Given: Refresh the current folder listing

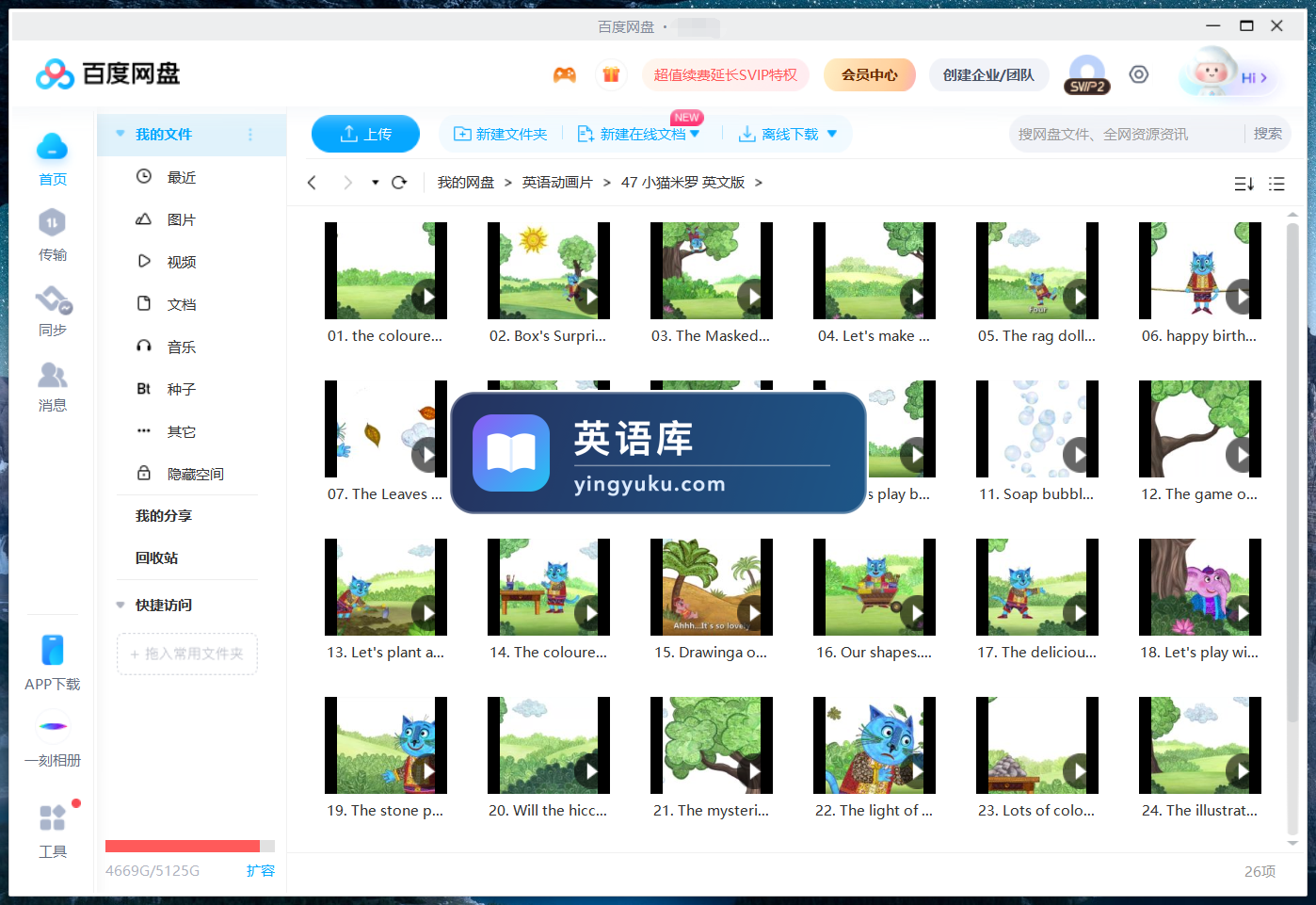Looking at the screenshot, I should (399, 183).
